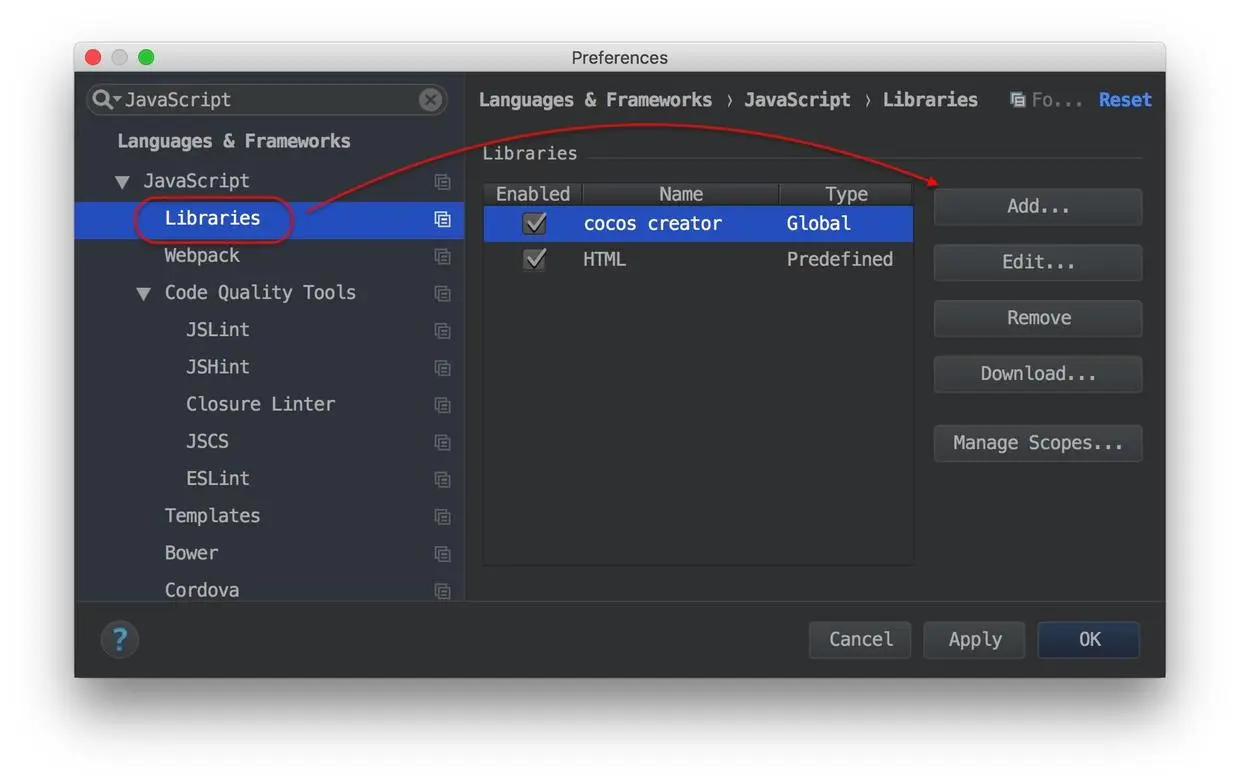The width and height of the screenshot is (1240, 784).
Task: Click the Languages & Frameworks breadcrumb
Action: tap(595, 99)
